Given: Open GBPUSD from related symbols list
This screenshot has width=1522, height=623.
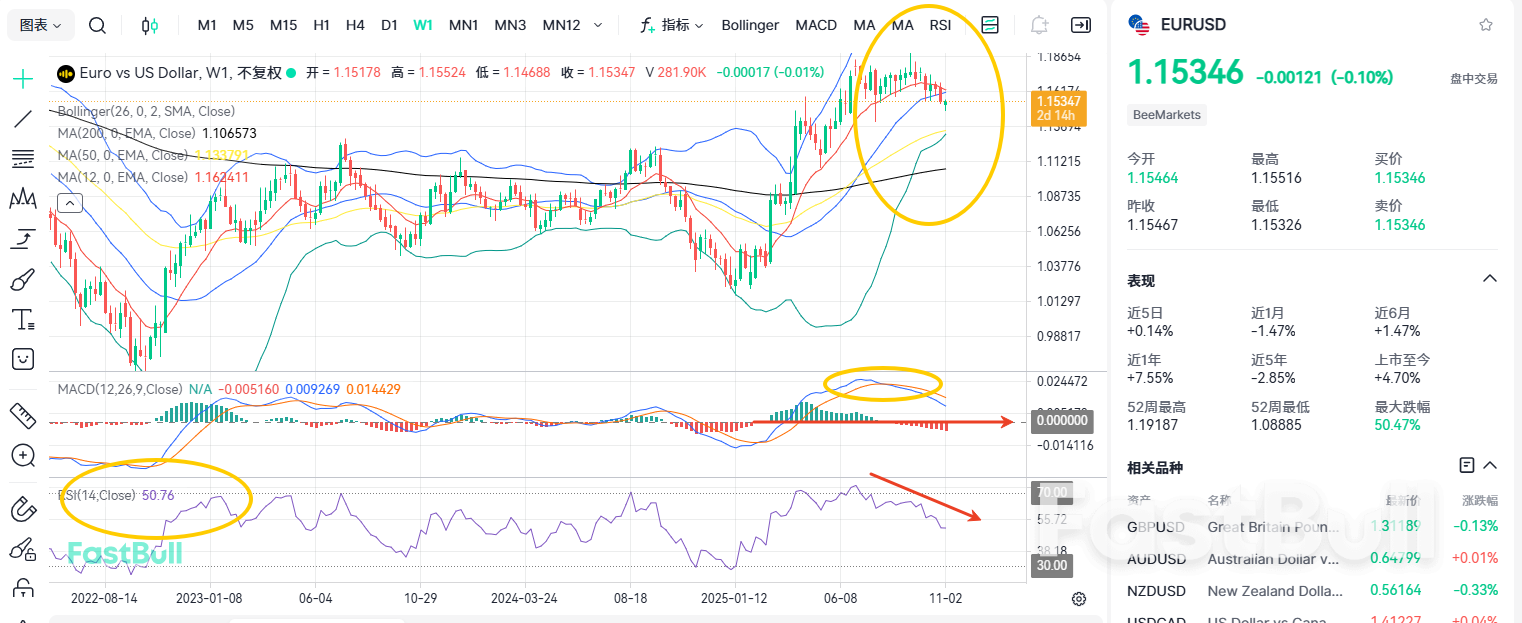Looking at the screenshot, I should [x=1155, y=527].
